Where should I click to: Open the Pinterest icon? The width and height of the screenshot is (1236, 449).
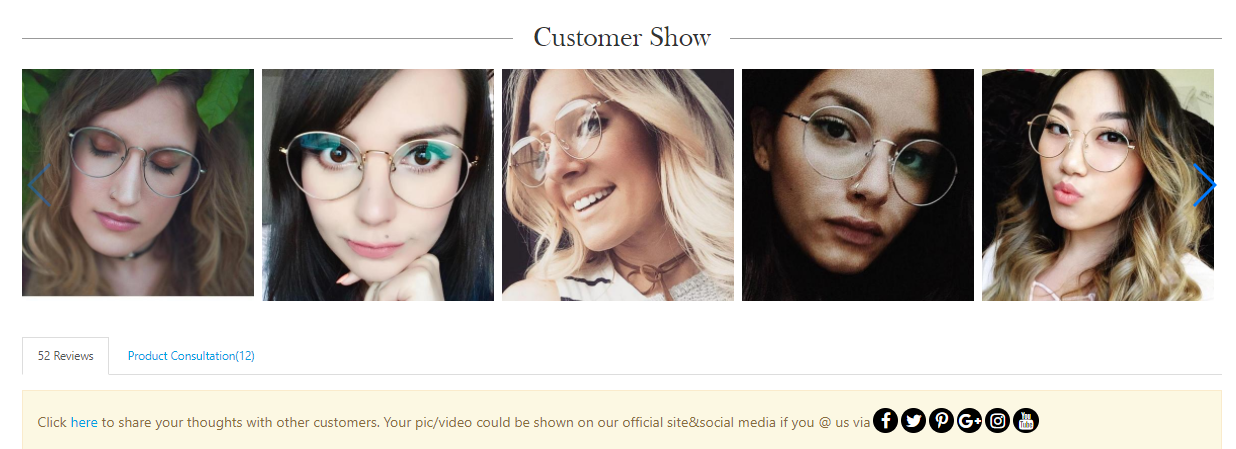941,421
